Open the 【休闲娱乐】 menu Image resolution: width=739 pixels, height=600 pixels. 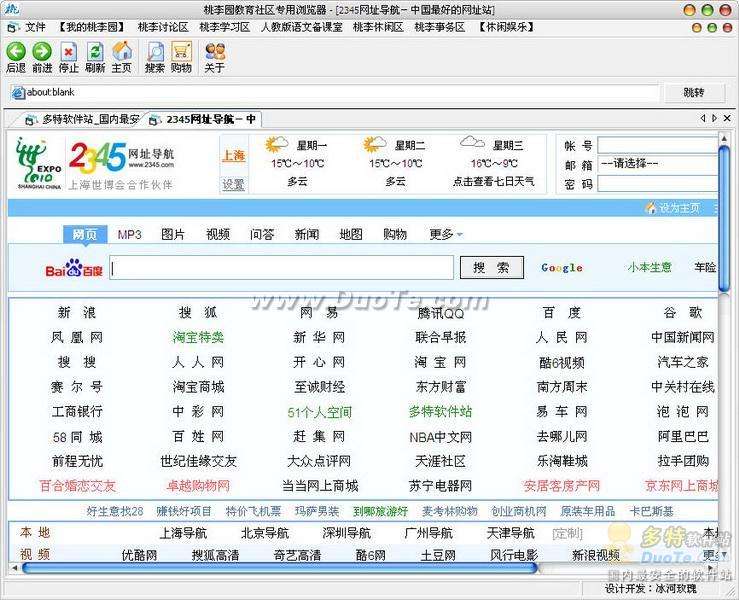pos(506,27)
